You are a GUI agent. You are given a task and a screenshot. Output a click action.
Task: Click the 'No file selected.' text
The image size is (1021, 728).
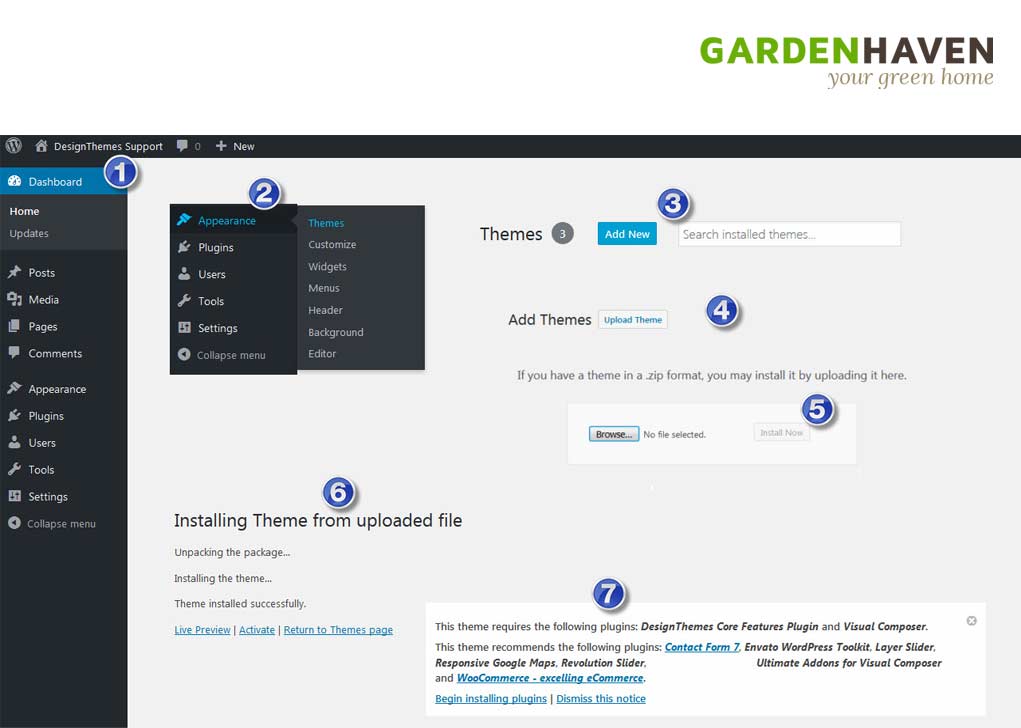675,434
